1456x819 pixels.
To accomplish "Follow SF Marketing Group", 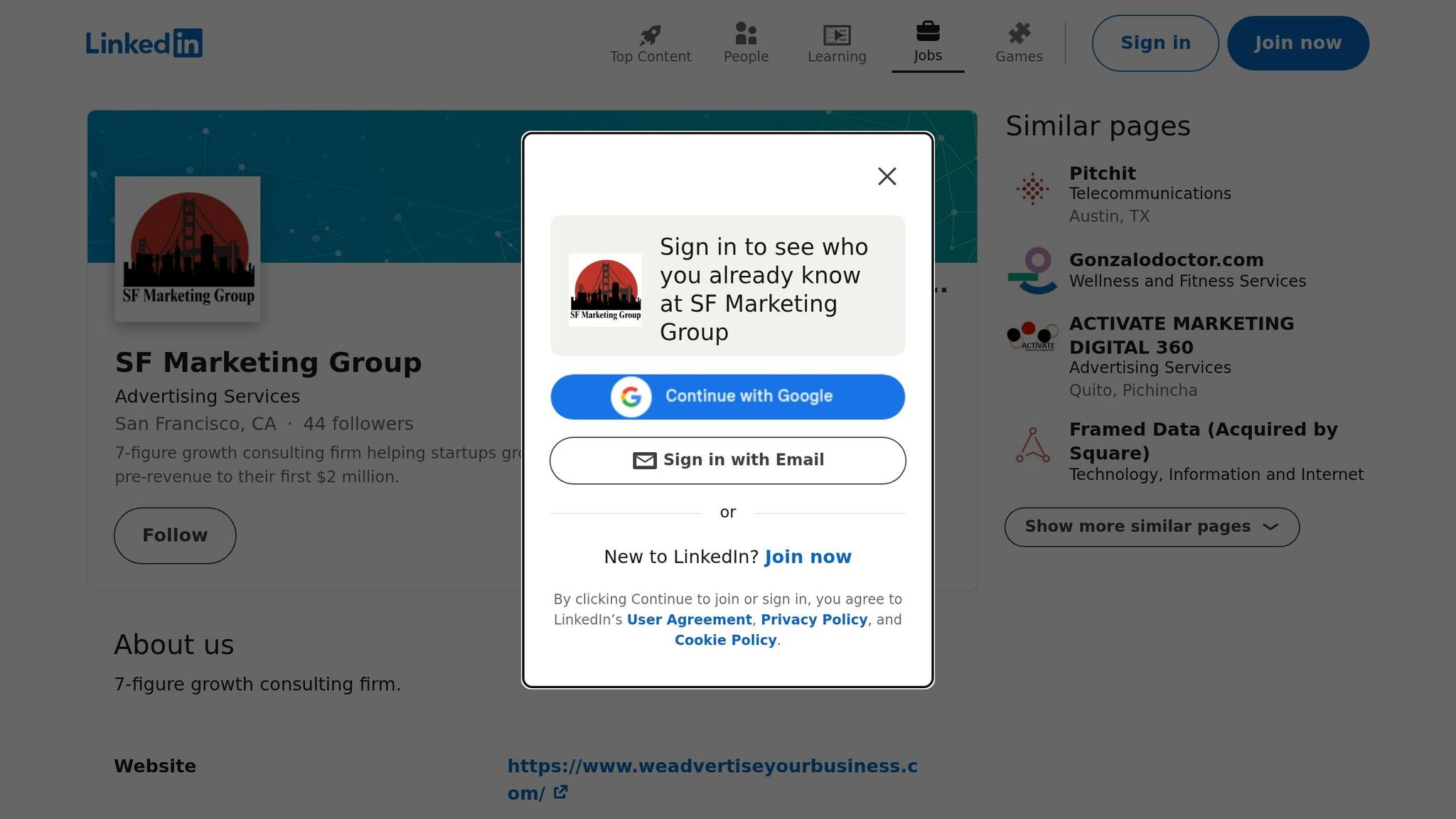I will tap(175, 536).
